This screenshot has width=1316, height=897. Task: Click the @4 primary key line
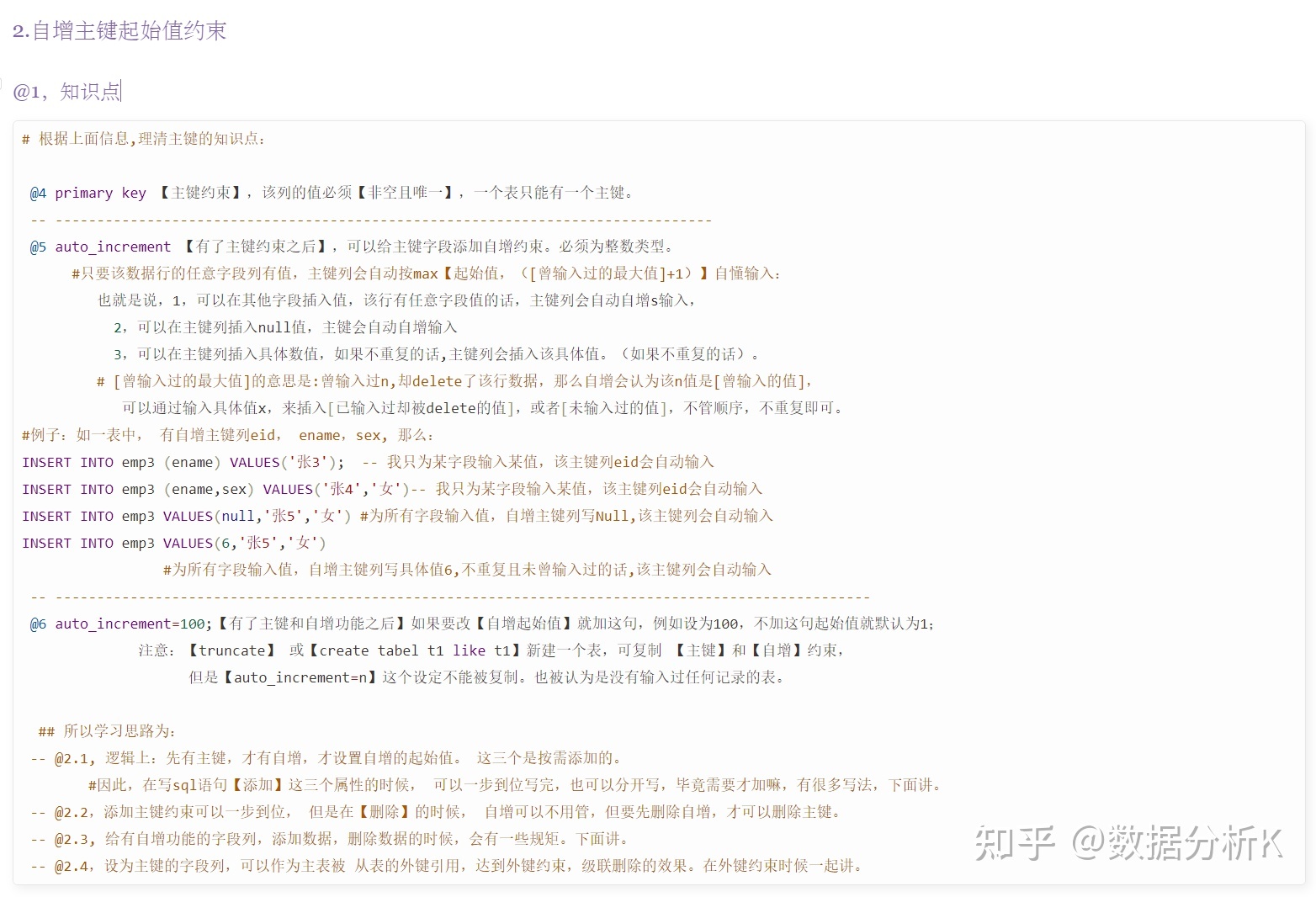332,193
